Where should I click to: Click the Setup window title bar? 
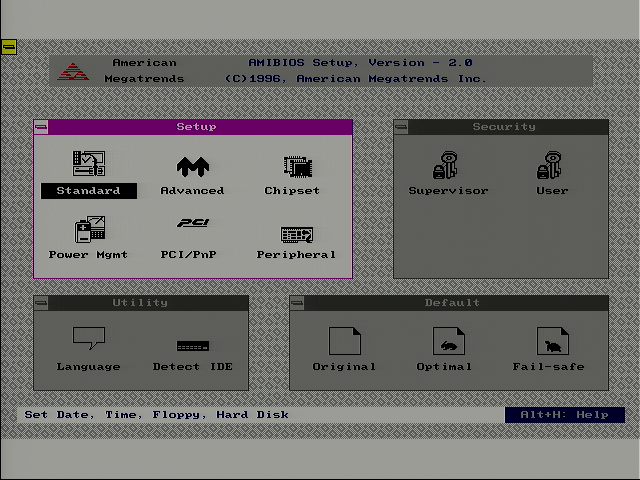click(x=197, y=127)
